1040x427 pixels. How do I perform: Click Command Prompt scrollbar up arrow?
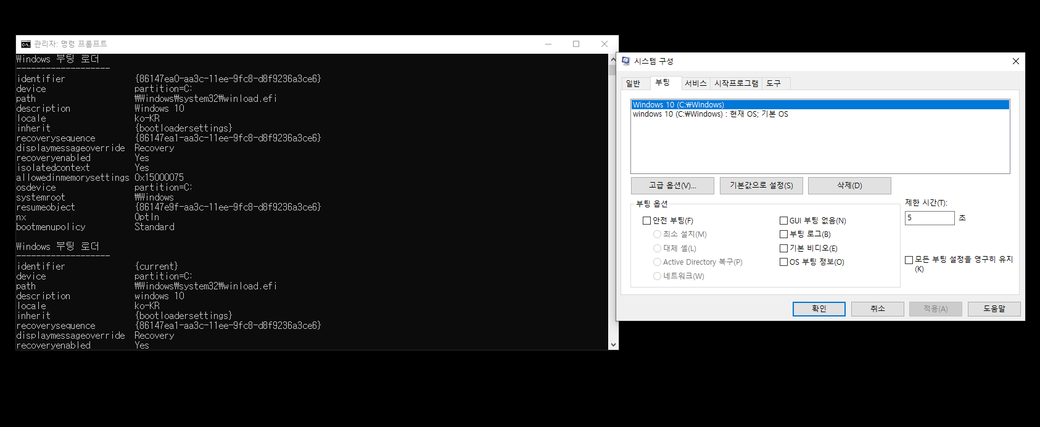coord(613,59)
